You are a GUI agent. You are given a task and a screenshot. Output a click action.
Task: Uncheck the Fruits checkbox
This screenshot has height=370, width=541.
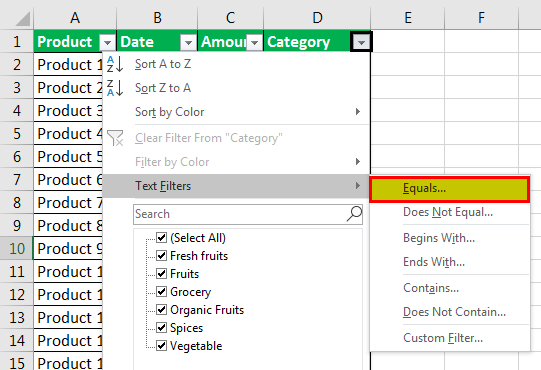pyautogui.click(x=161, y=273)
